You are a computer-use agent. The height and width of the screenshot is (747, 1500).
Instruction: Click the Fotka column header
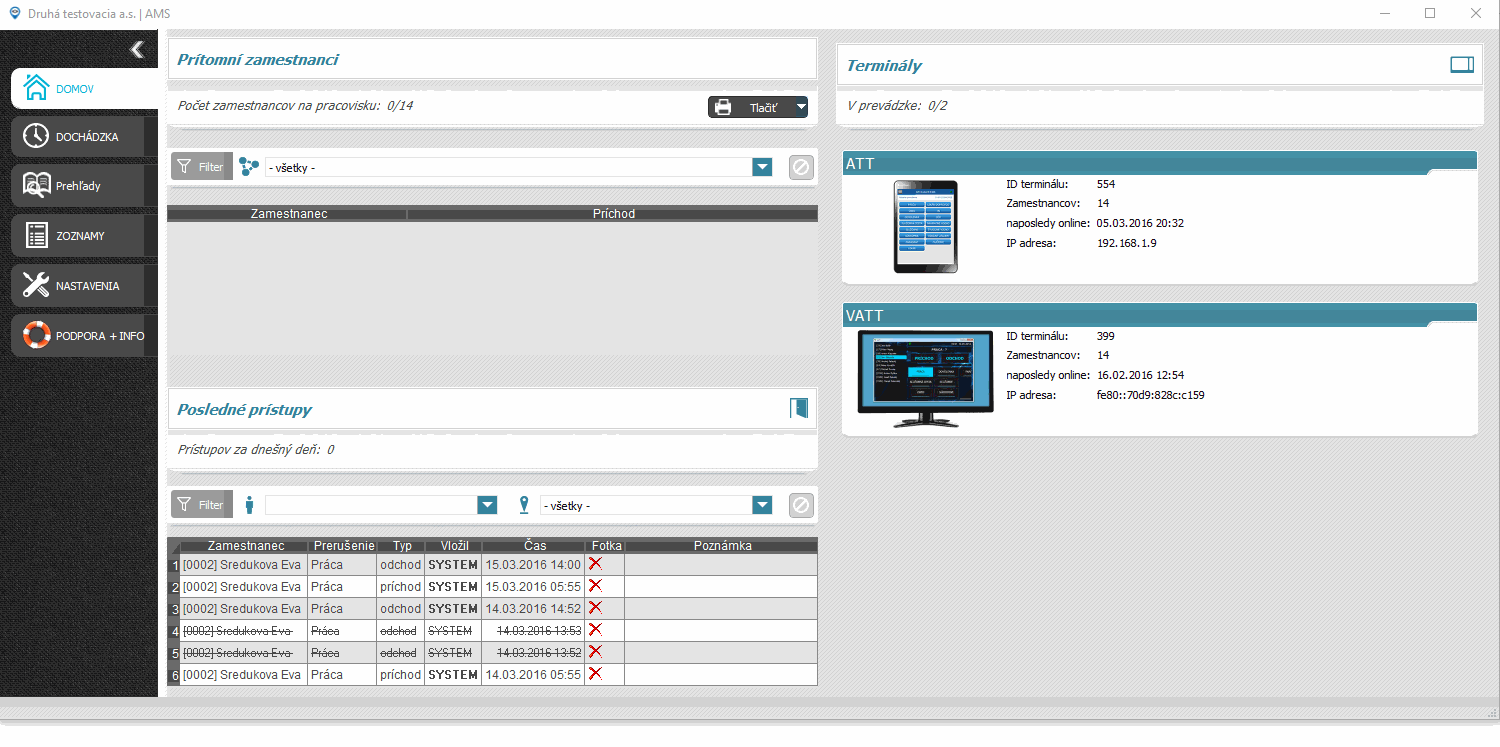click(x=606, y=546)
